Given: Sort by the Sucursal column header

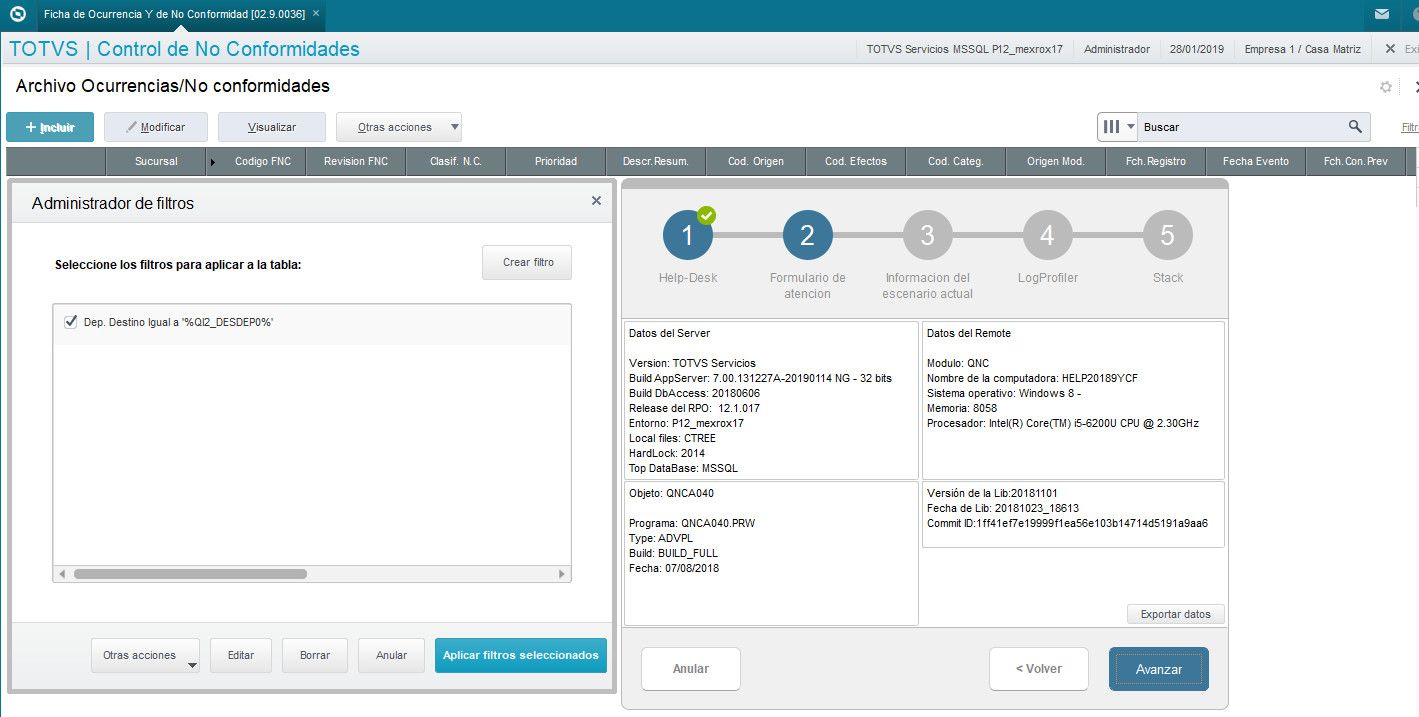Looking at the screenshot, I should [156, 161].
